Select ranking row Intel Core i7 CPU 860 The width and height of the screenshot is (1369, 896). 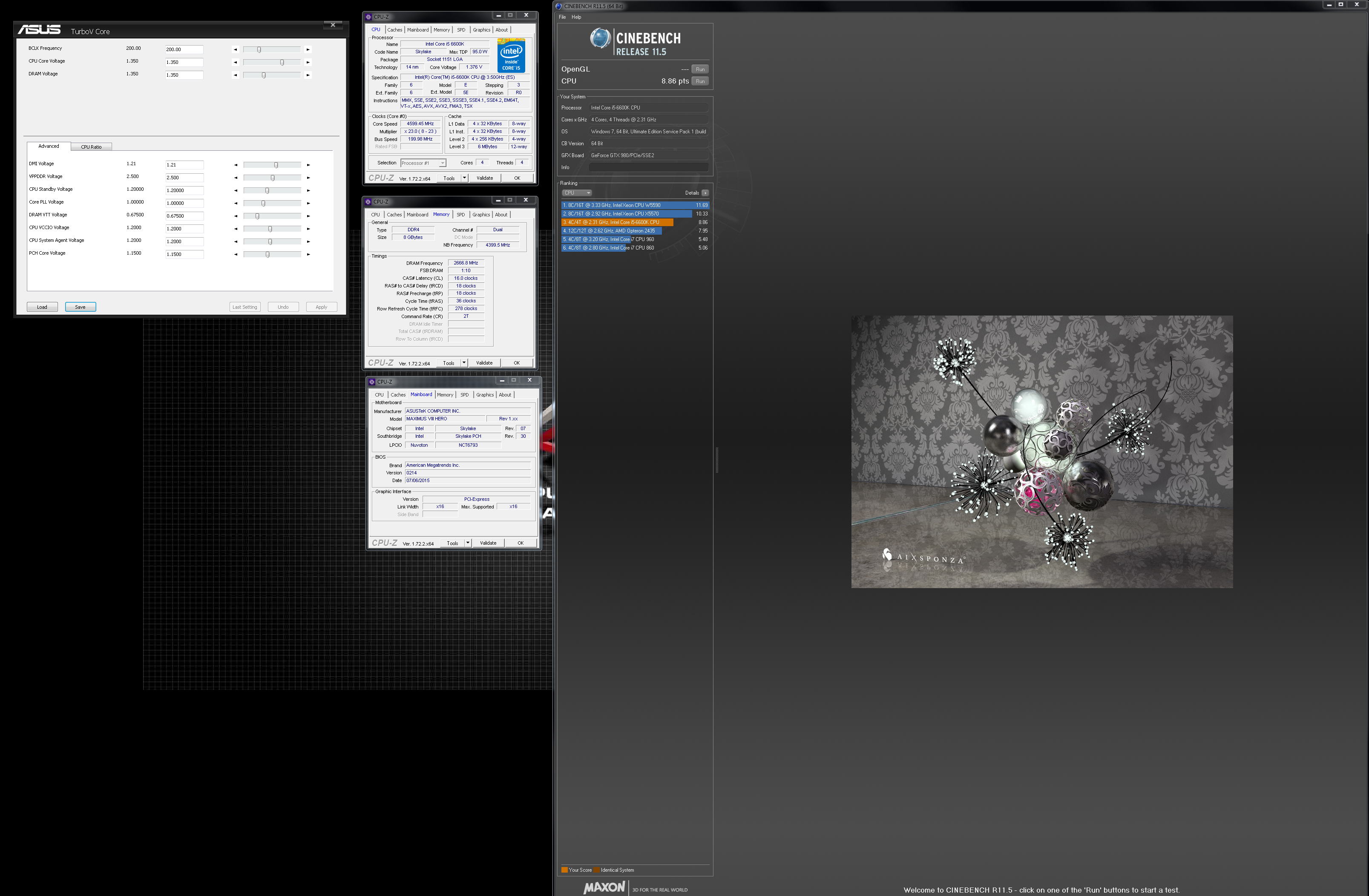(635, 248)
